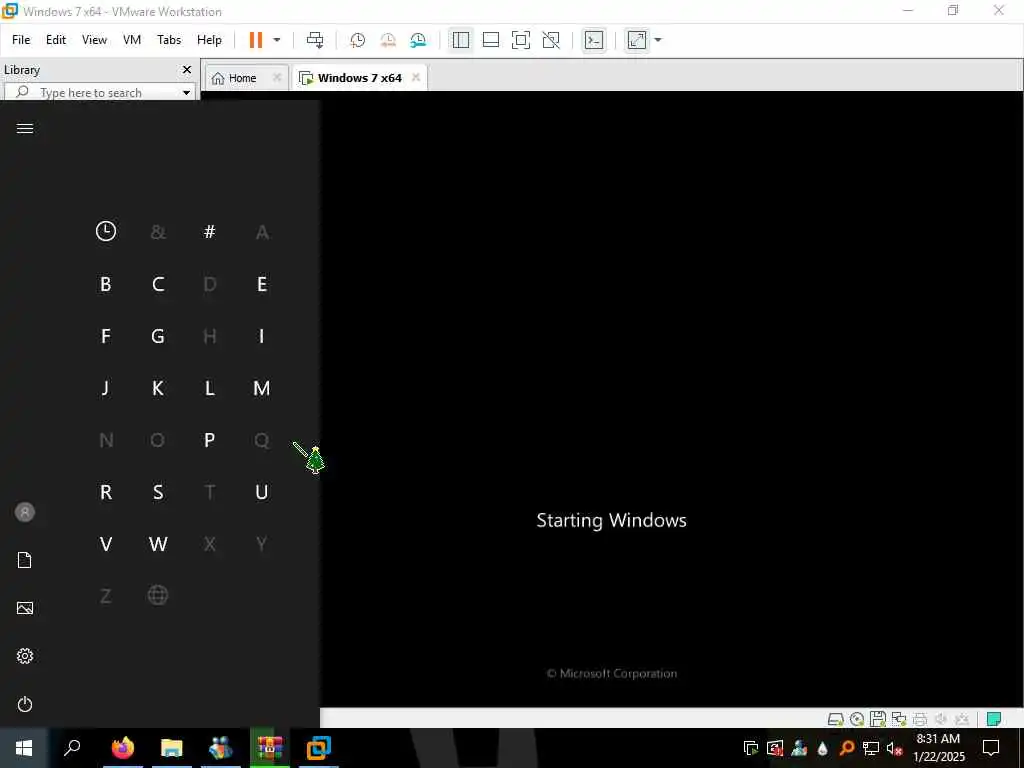Open the console view toolbar icon
This screenshot has width=1024, height=768.
click(594, 40)
